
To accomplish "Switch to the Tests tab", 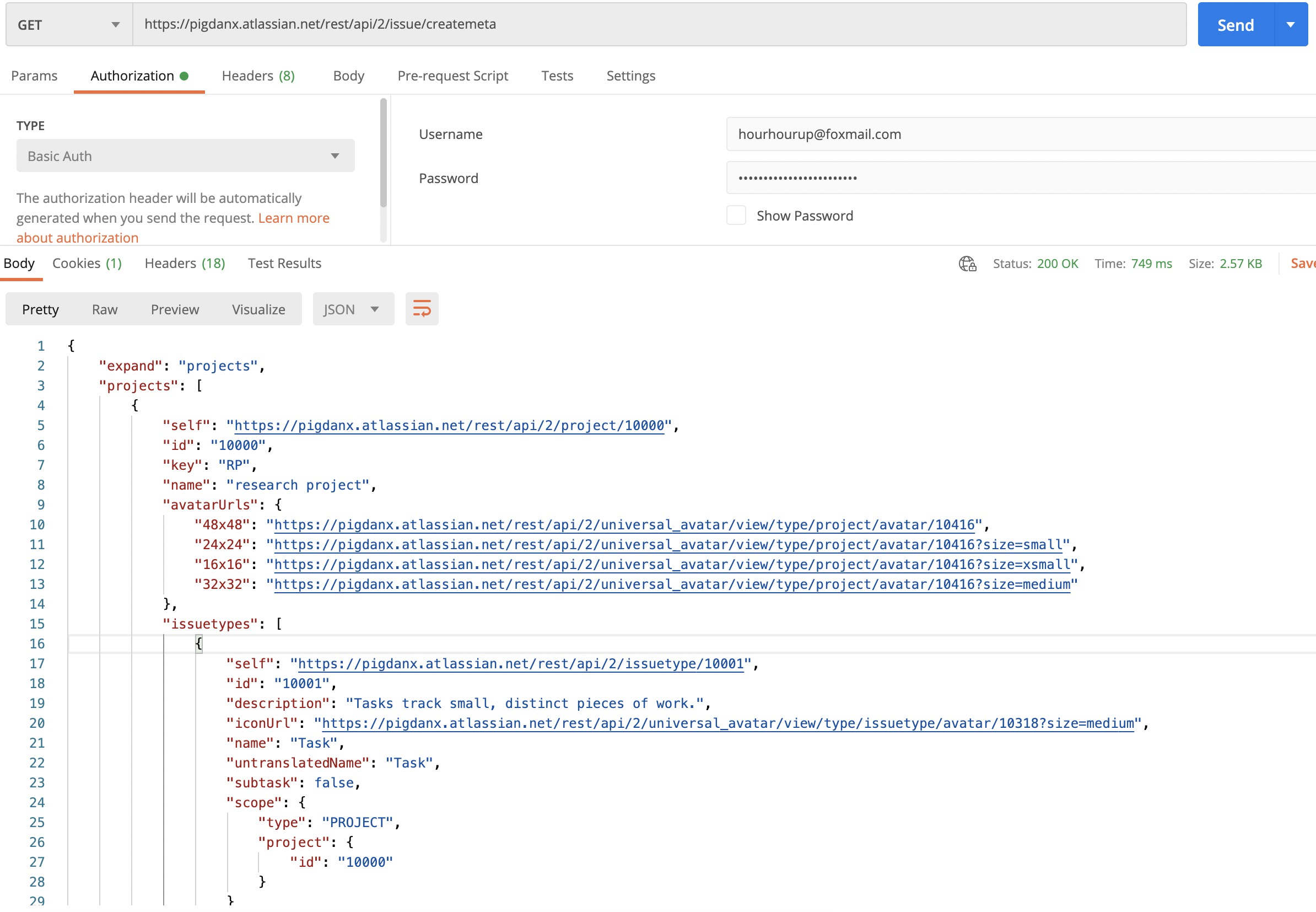I will 557,76.
